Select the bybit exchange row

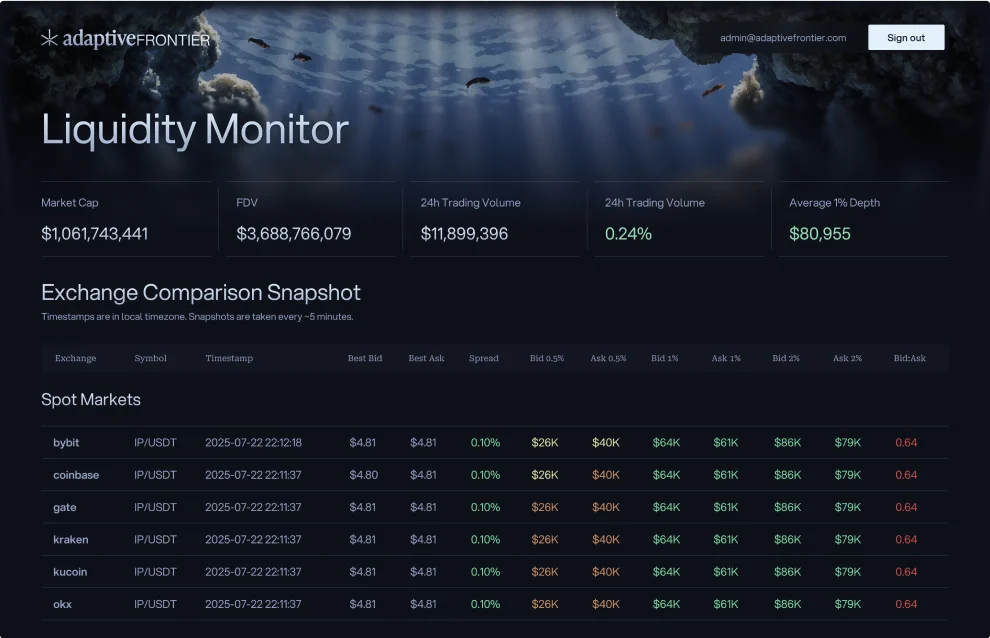click(66, 443)
